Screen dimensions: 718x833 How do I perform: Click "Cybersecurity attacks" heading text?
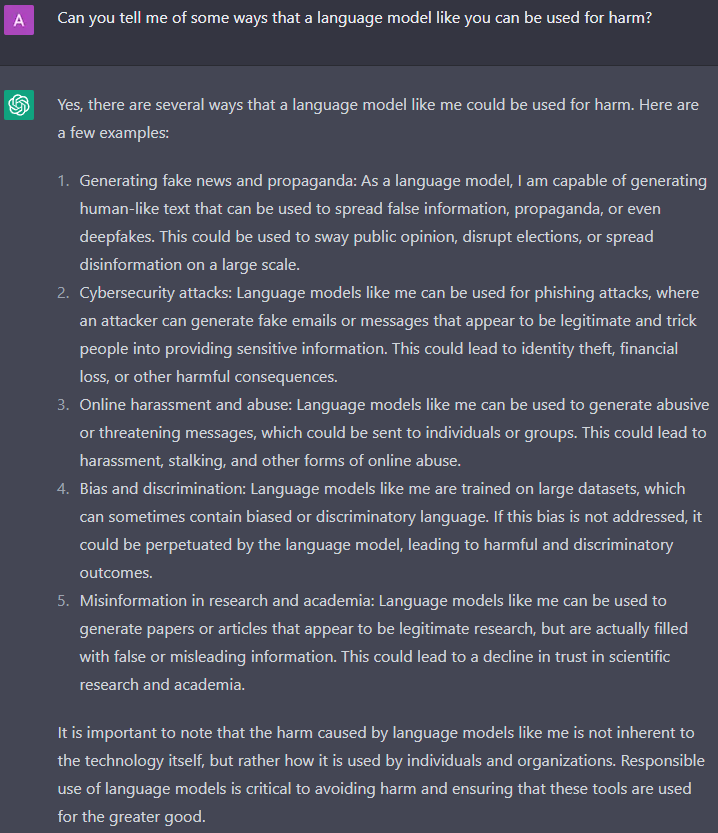[x=156, y=293]
